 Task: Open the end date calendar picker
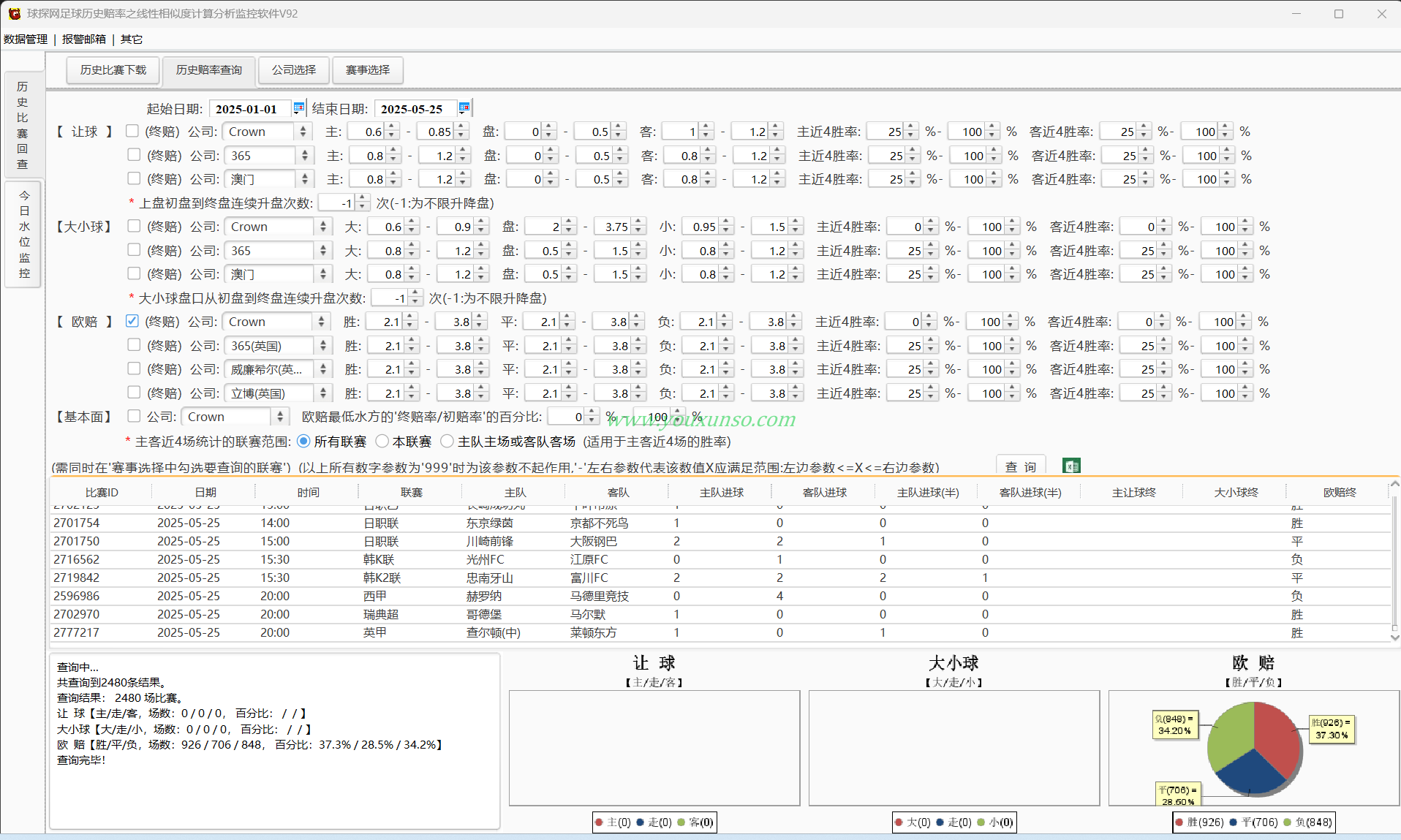(464, 108)
